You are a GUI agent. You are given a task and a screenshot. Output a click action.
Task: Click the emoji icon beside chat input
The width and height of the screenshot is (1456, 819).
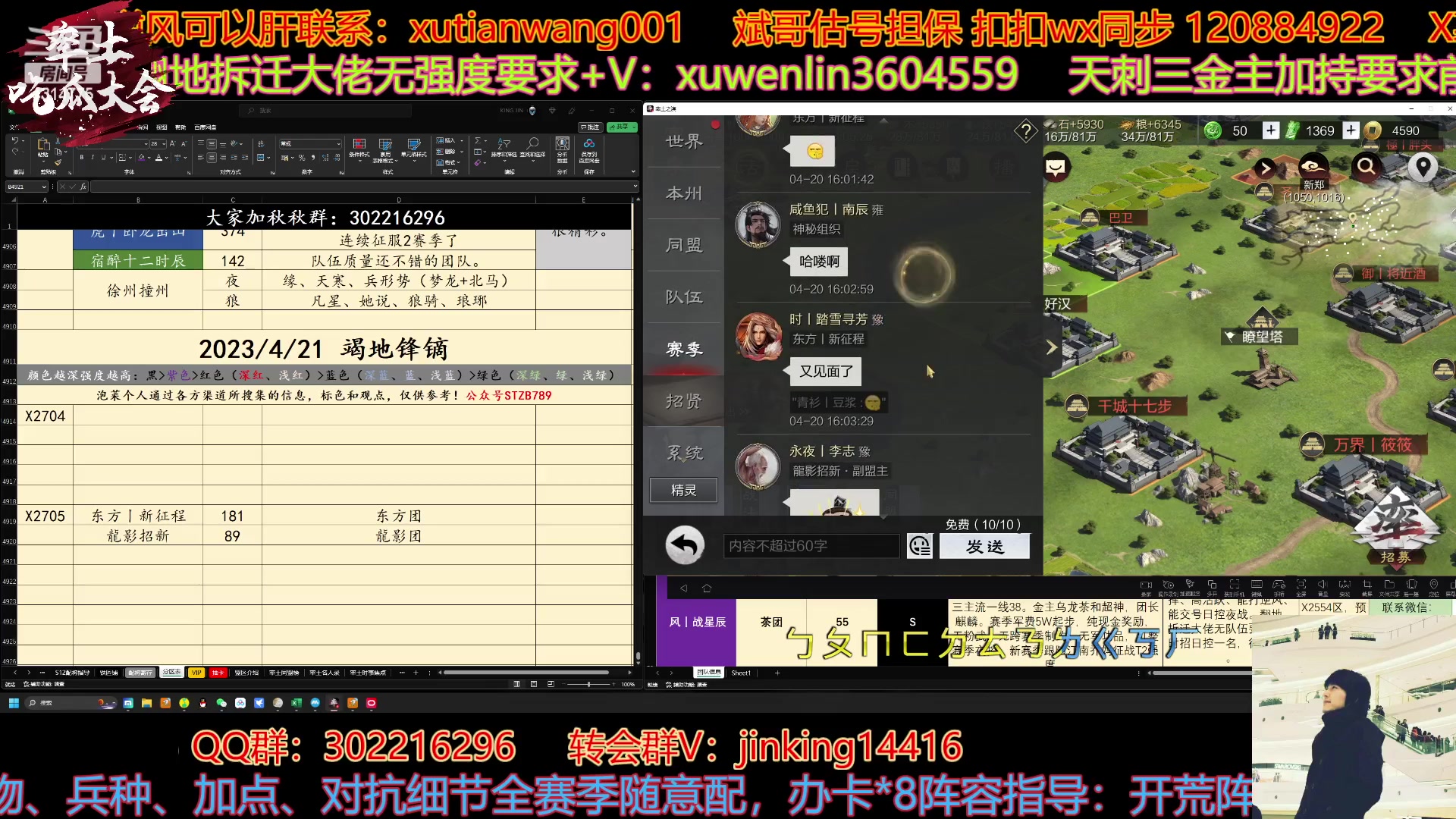919,546
